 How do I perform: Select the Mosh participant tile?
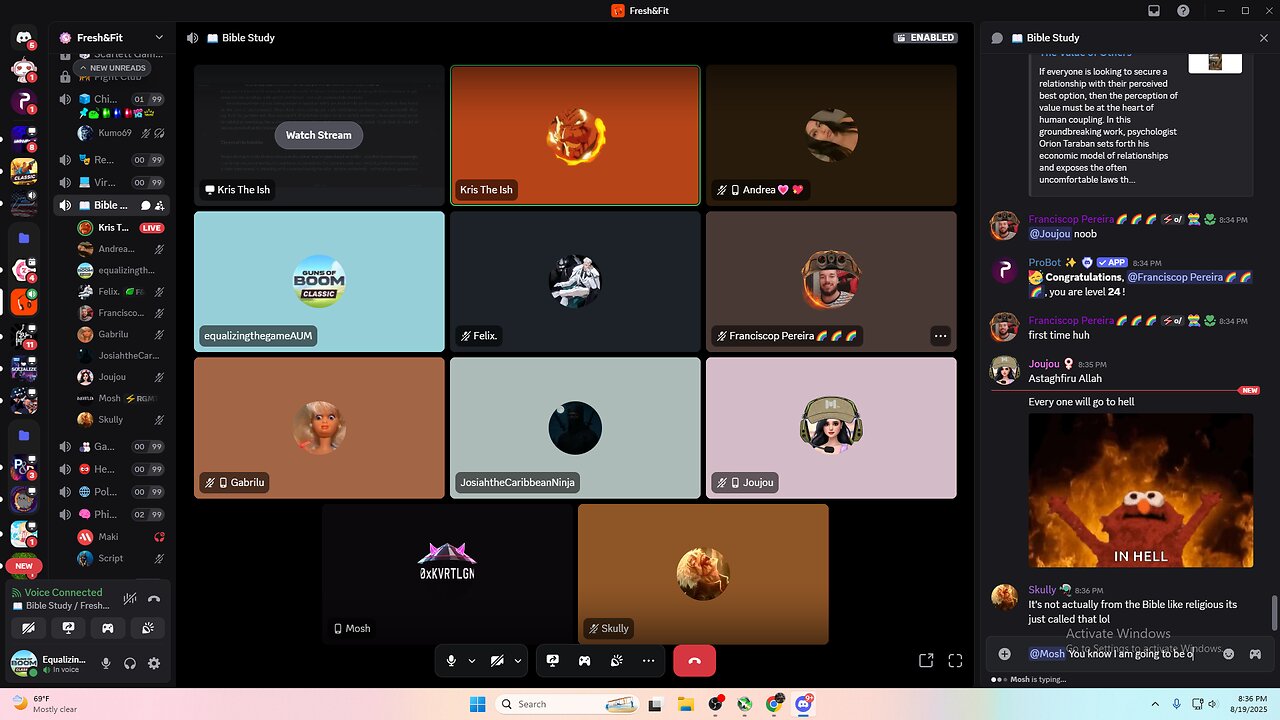[x=447, y=574]
